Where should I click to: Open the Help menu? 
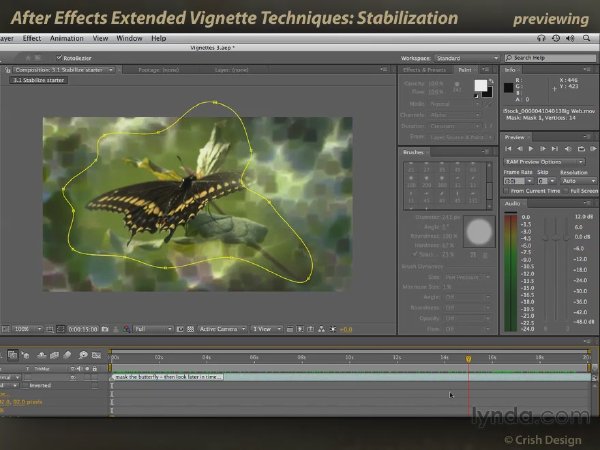click(x=158, y=38)
